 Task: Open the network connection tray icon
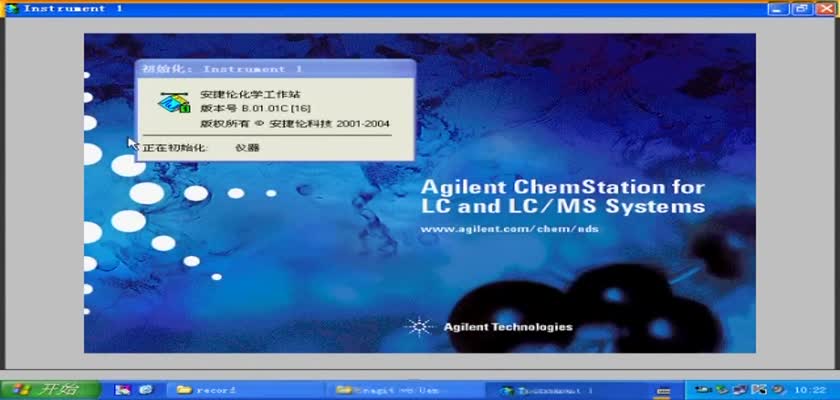(739, 390)
